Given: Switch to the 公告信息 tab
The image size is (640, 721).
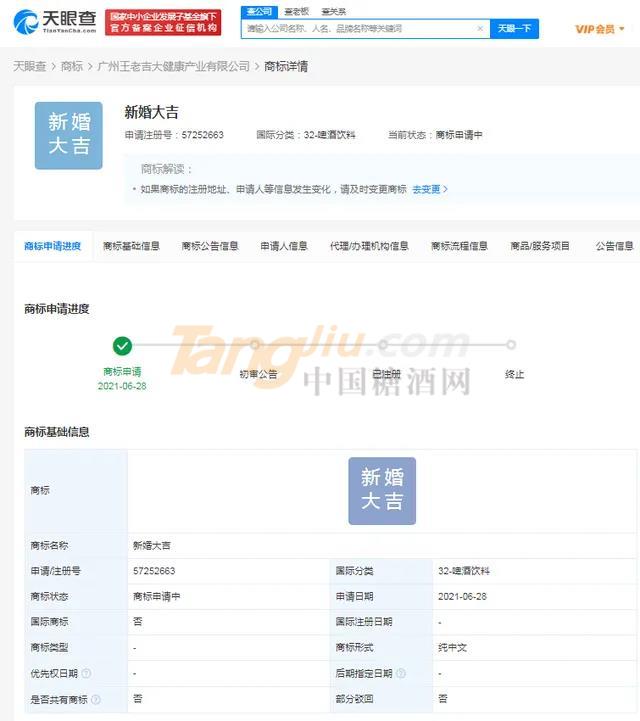Looking at the screenshot, I should (x=614, y=246).
